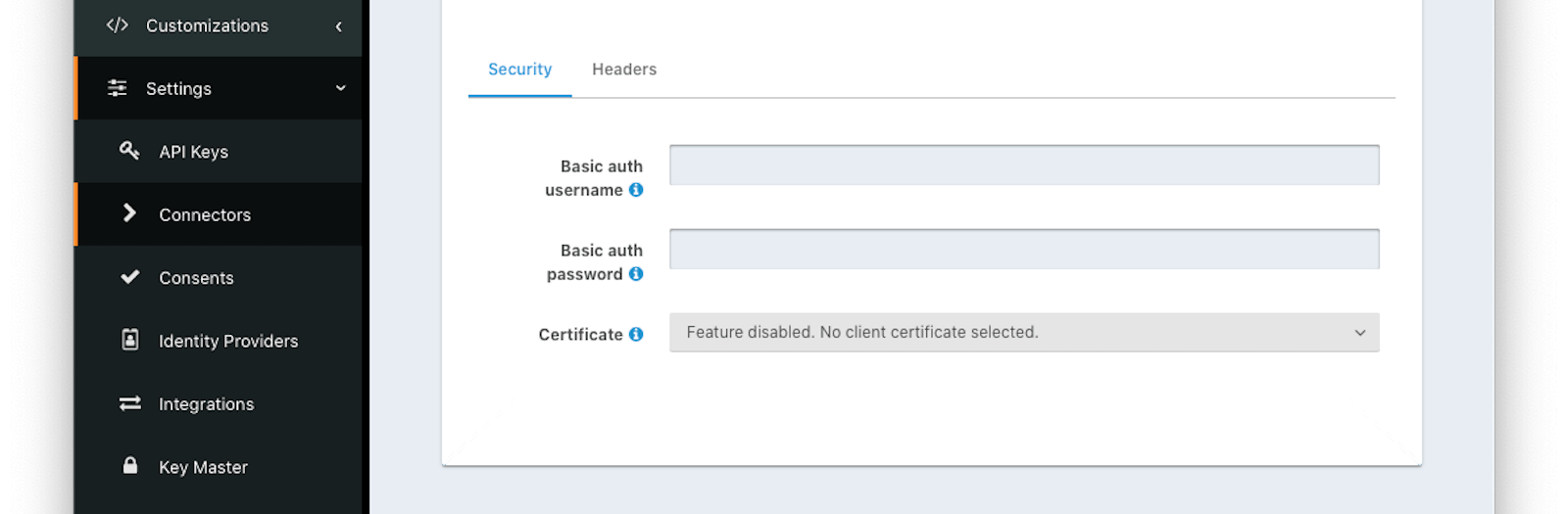Expand the Customizations menu arrow
This screenshot has width=1568, height=514.
(339, 26)
